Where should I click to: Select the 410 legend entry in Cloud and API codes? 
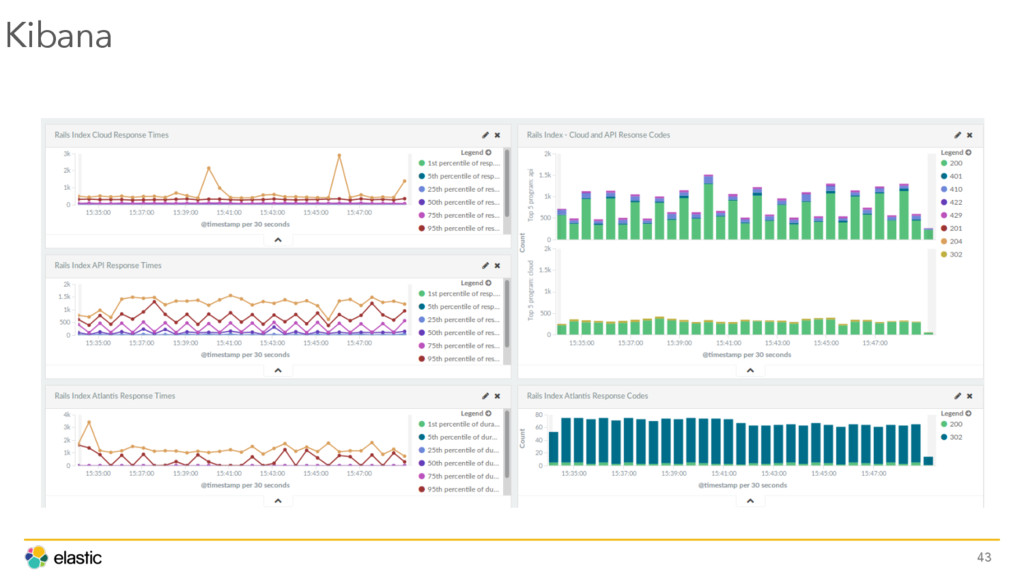point(952,189)
